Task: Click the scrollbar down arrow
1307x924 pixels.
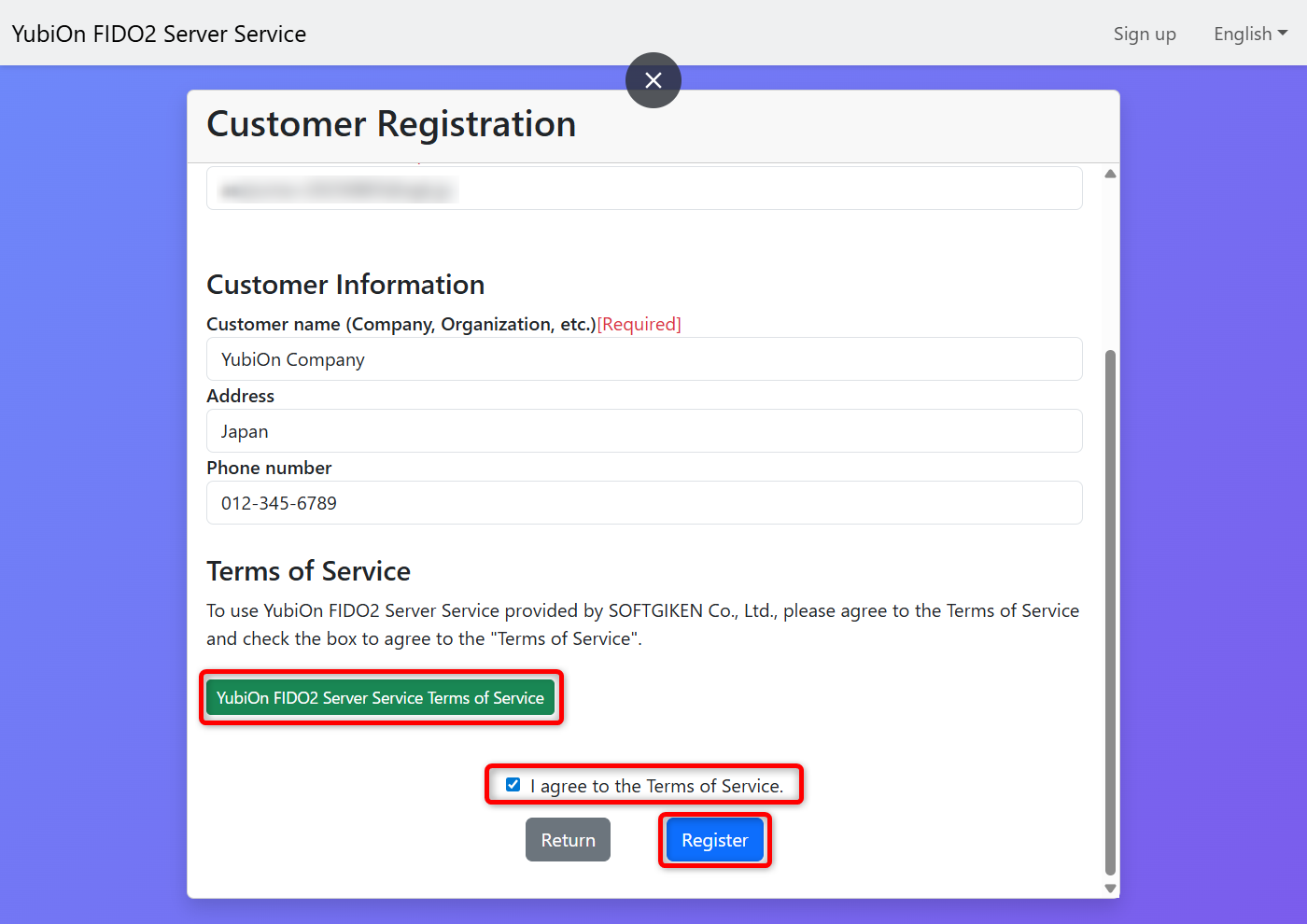Action: (x=1110, y=889)
